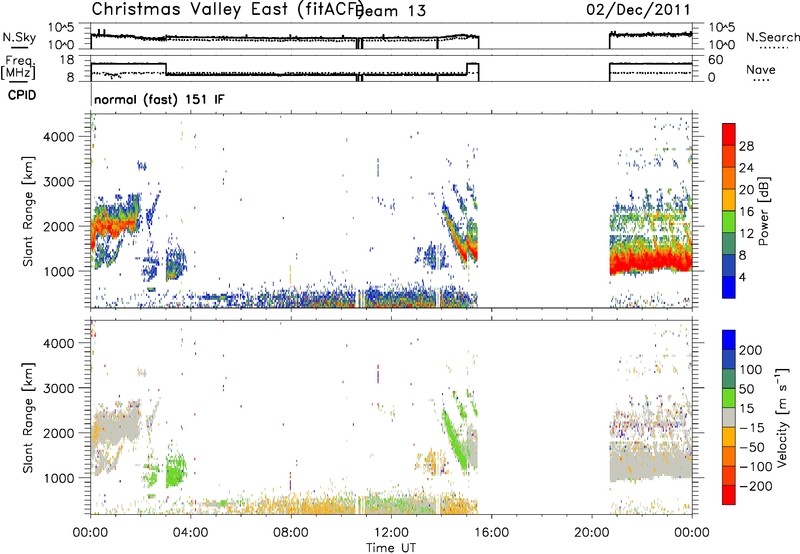This screenshot has height=554, width=800.
Task: Click the 'N.Sky' legend label
Action: point(19,37)
